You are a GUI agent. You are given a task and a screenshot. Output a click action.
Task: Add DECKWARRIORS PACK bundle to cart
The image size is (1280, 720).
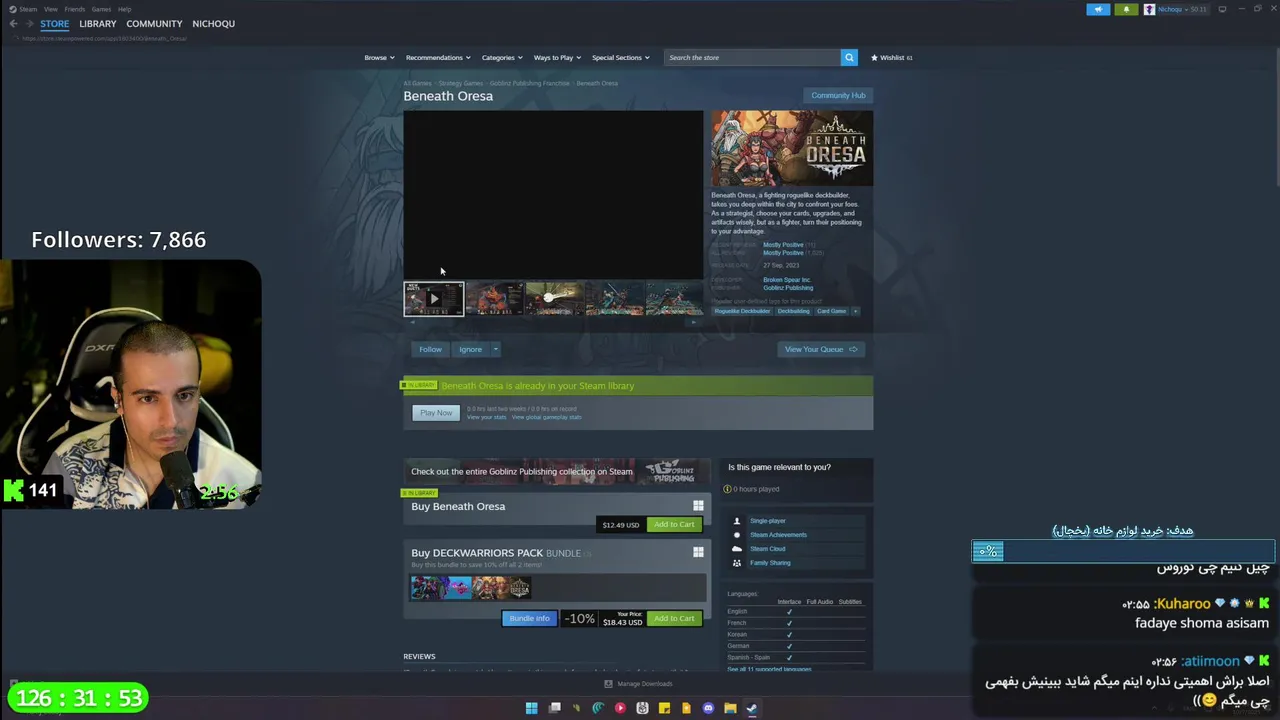pyautogui.click(x=674, y=618)
